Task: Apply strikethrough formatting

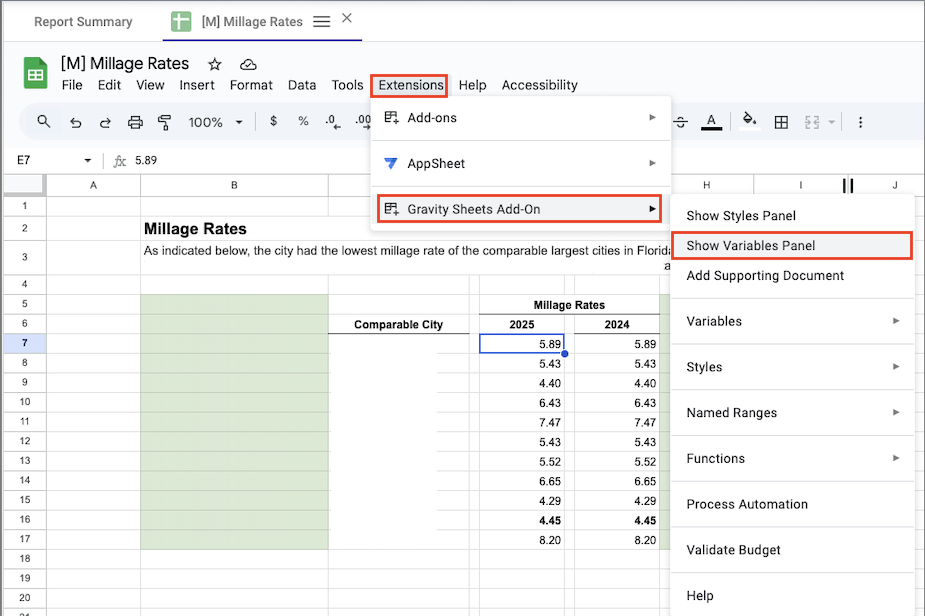Action: pos(680,122)
